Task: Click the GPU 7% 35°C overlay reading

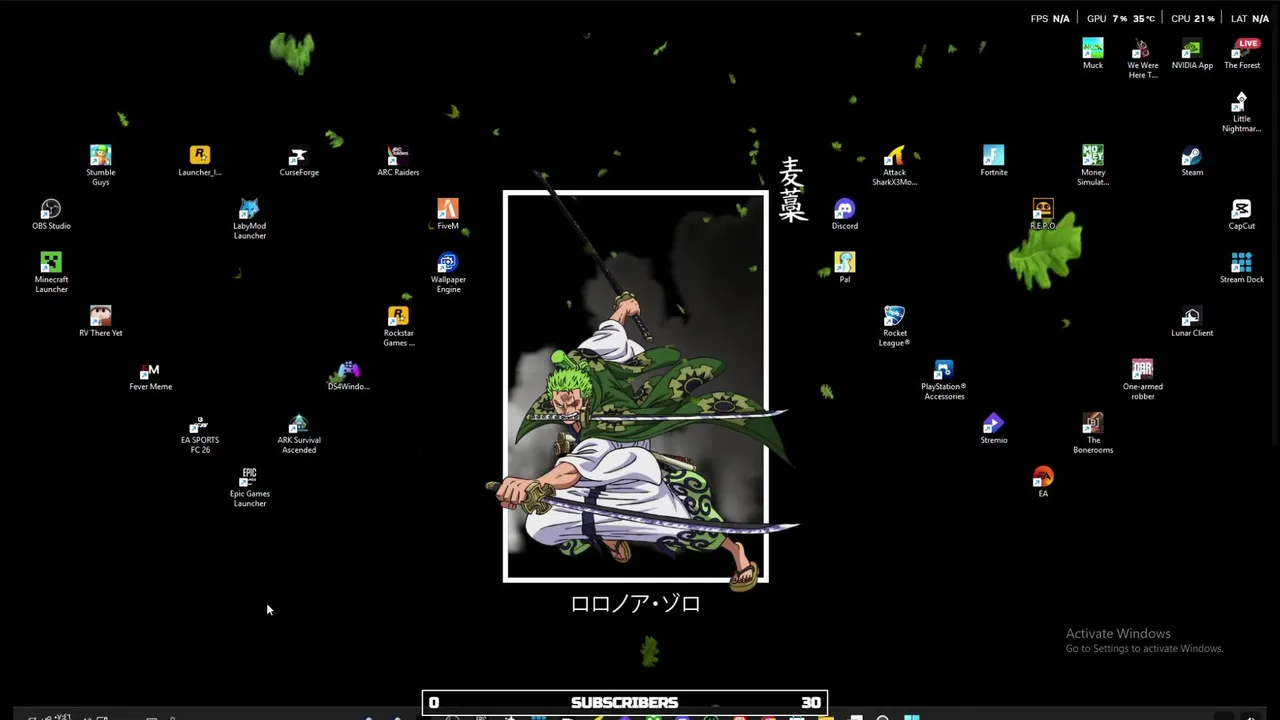Action: 1120,19
